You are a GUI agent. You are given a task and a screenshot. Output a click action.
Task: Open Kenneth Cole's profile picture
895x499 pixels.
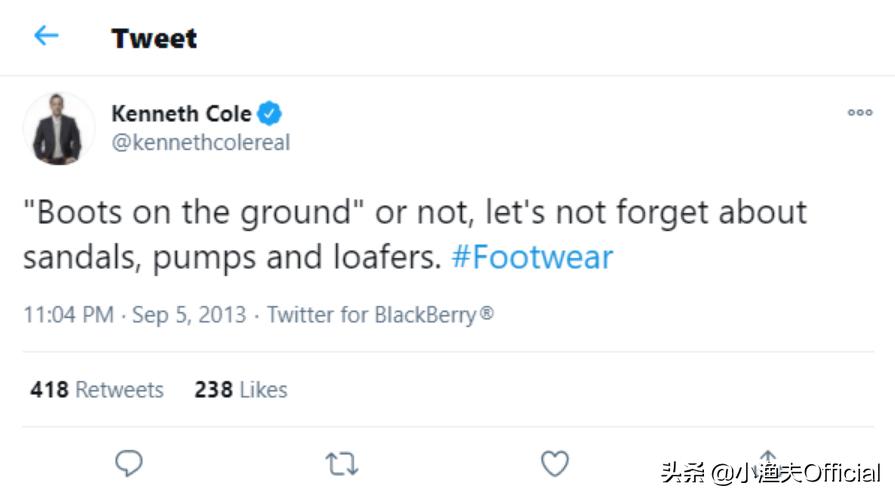58,128
